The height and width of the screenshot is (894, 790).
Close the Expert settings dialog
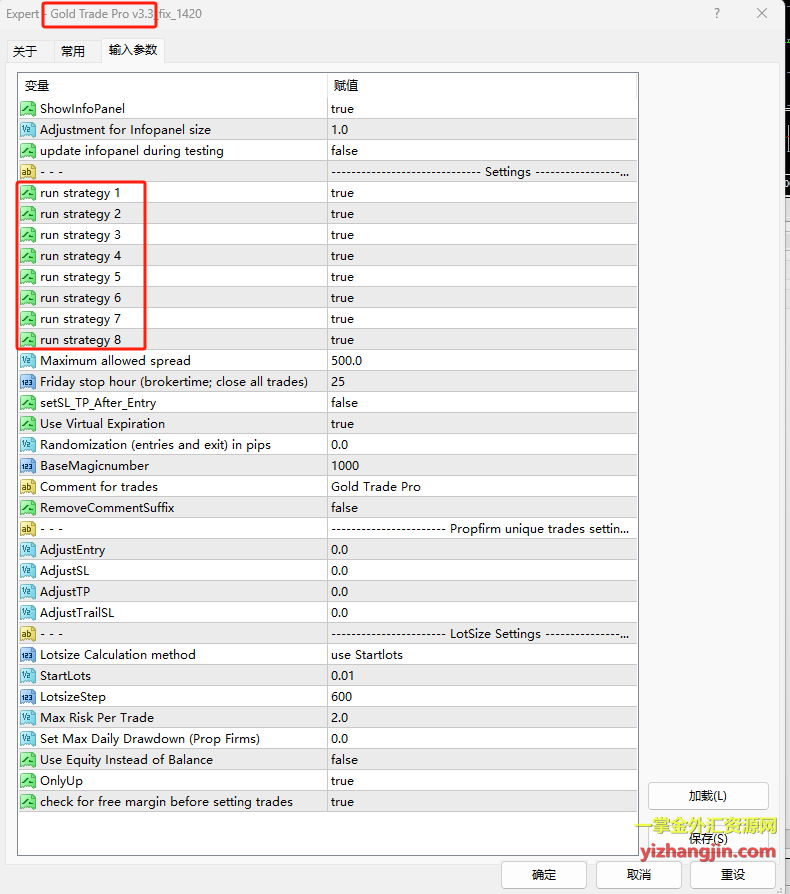(762, 13)
